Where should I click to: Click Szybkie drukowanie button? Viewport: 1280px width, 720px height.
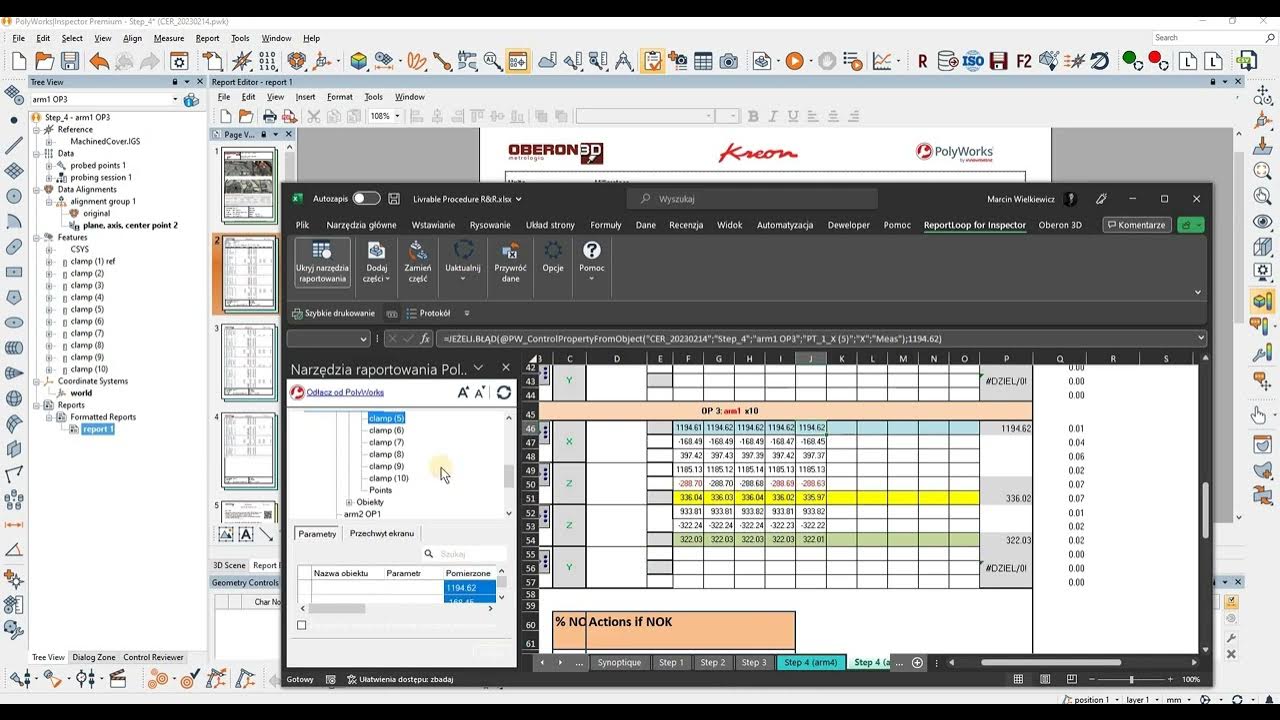pyautogui.click(x=332, y=313)
